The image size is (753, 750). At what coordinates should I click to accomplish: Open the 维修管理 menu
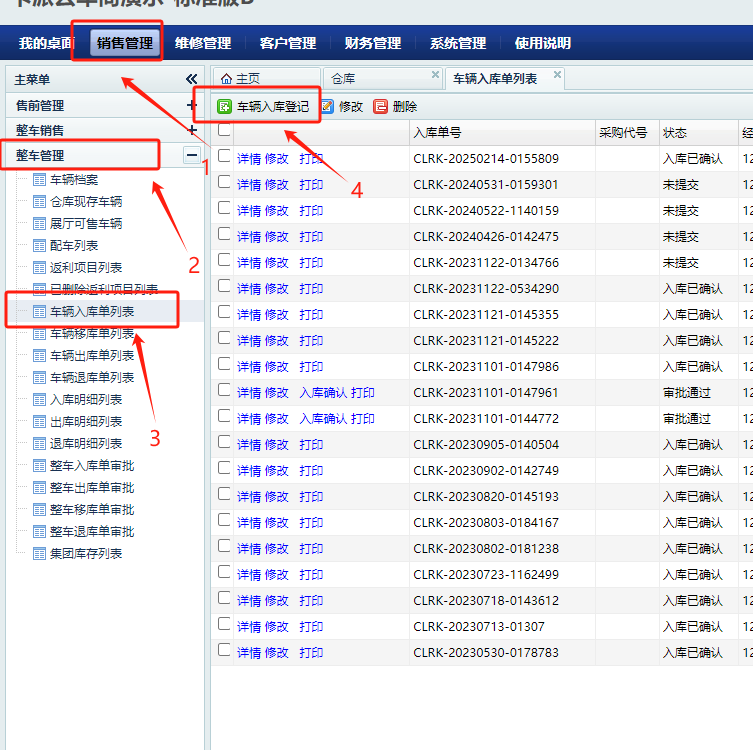click(202, 43)
